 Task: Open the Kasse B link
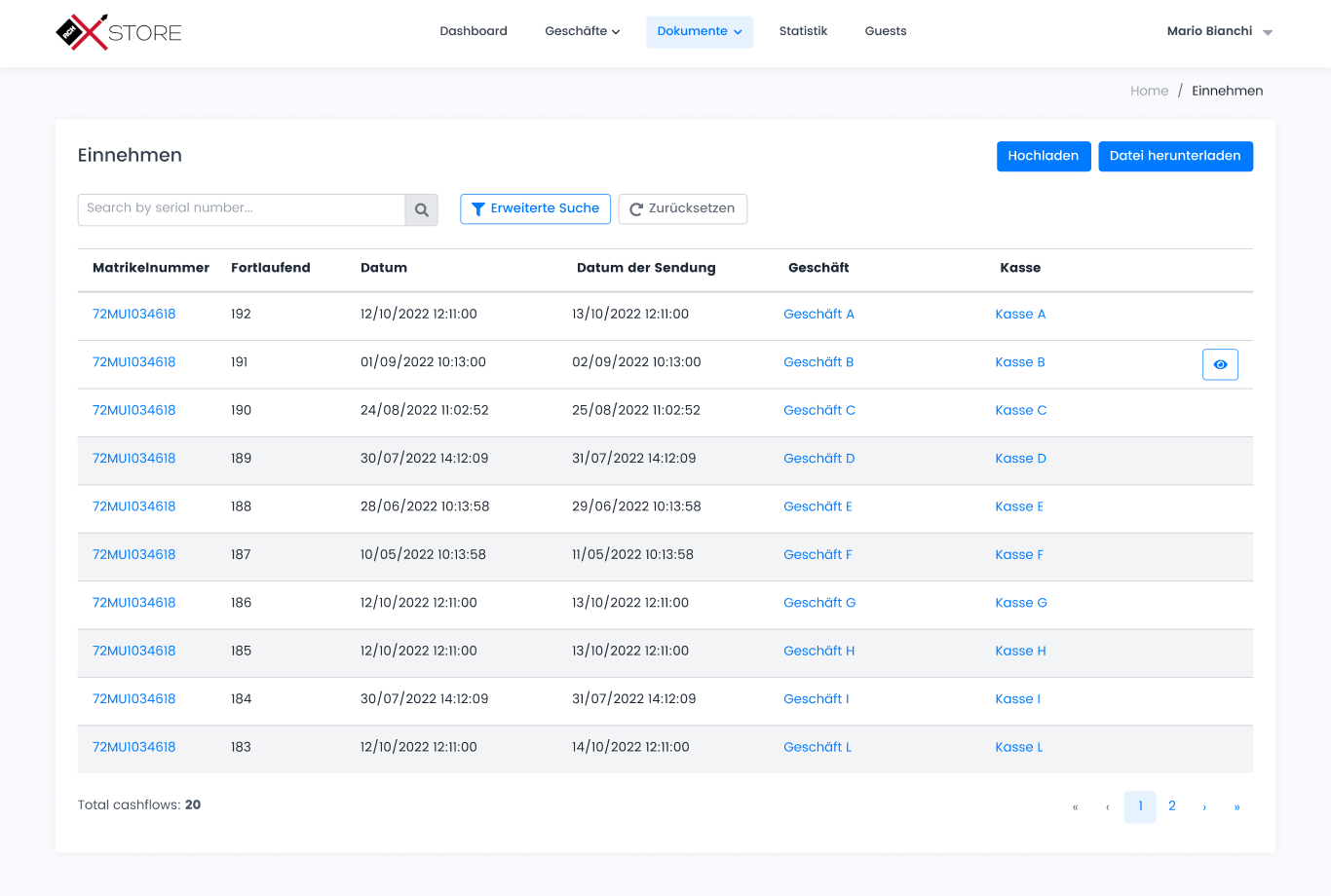click(x=1020, y=362)
